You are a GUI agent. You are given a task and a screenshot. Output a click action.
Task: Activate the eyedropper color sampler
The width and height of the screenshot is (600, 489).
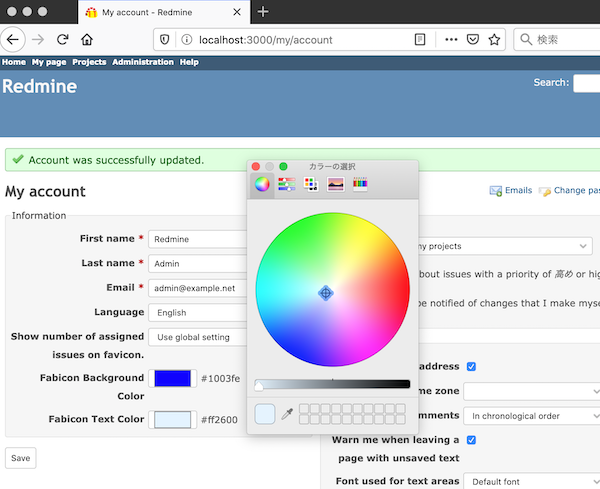[x=287, y=414]
